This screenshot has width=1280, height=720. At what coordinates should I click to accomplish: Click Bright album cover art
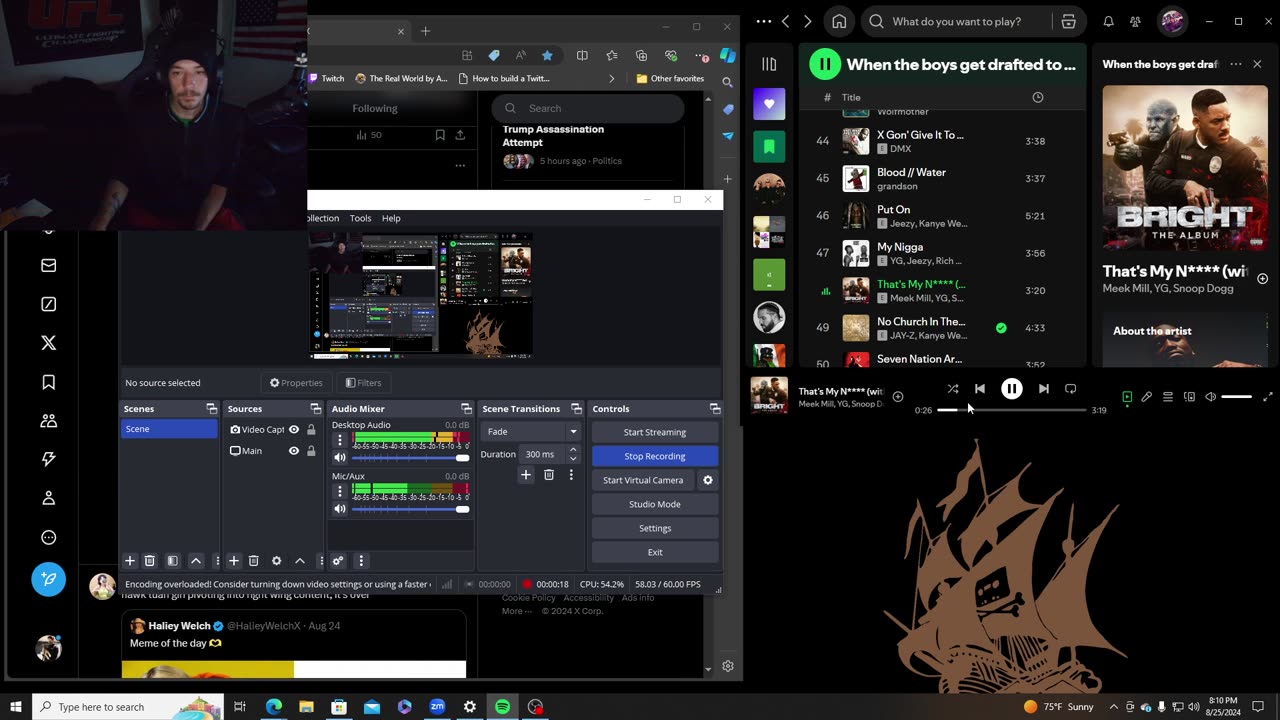point(1185,167)
